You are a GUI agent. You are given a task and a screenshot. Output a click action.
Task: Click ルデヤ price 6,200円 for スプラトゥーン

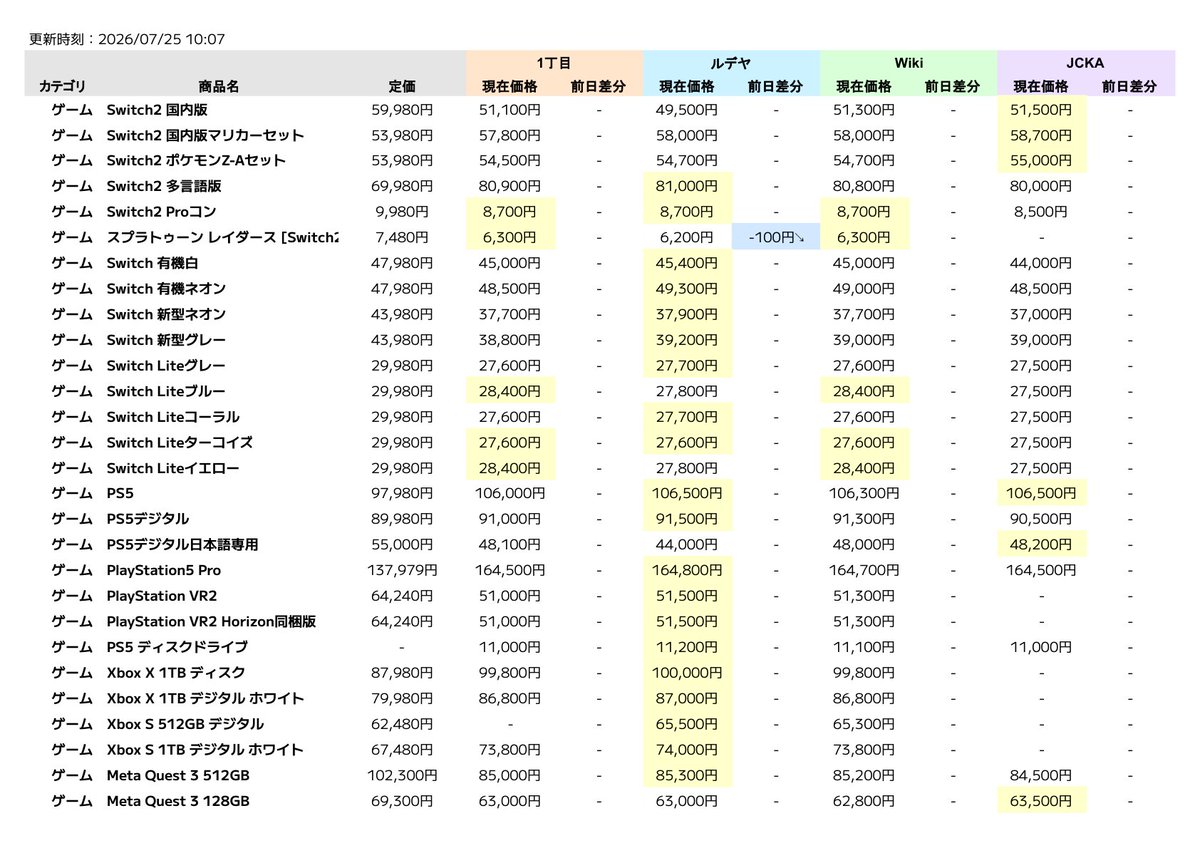pos(687,237)
